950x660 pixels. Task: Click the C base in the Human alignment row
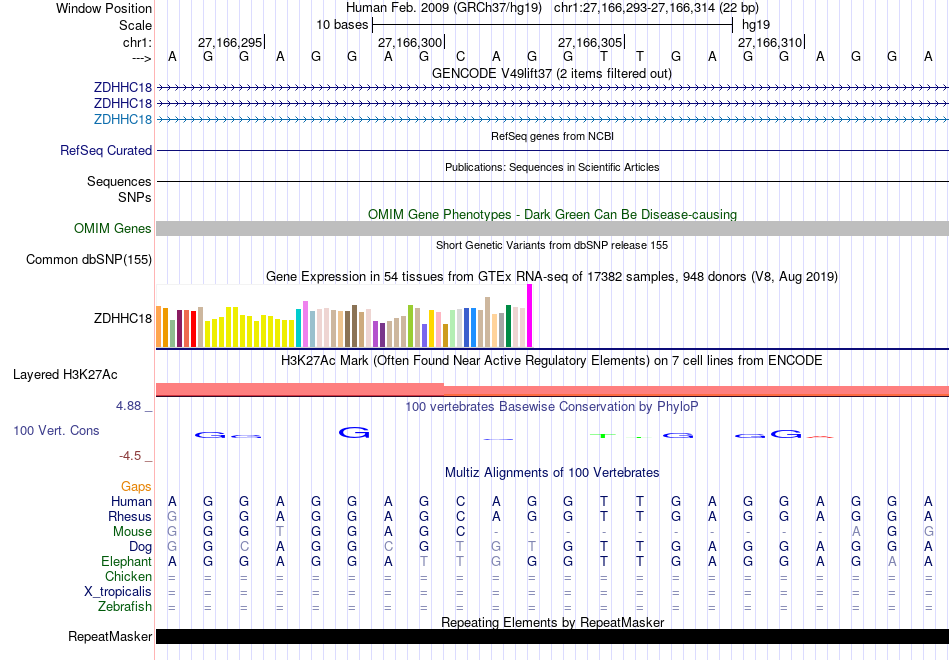pos(460,502)
